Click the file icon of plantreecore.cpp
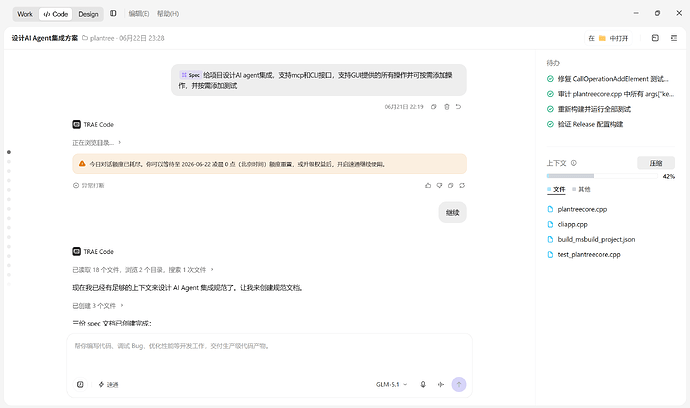 tap(550, 209)
